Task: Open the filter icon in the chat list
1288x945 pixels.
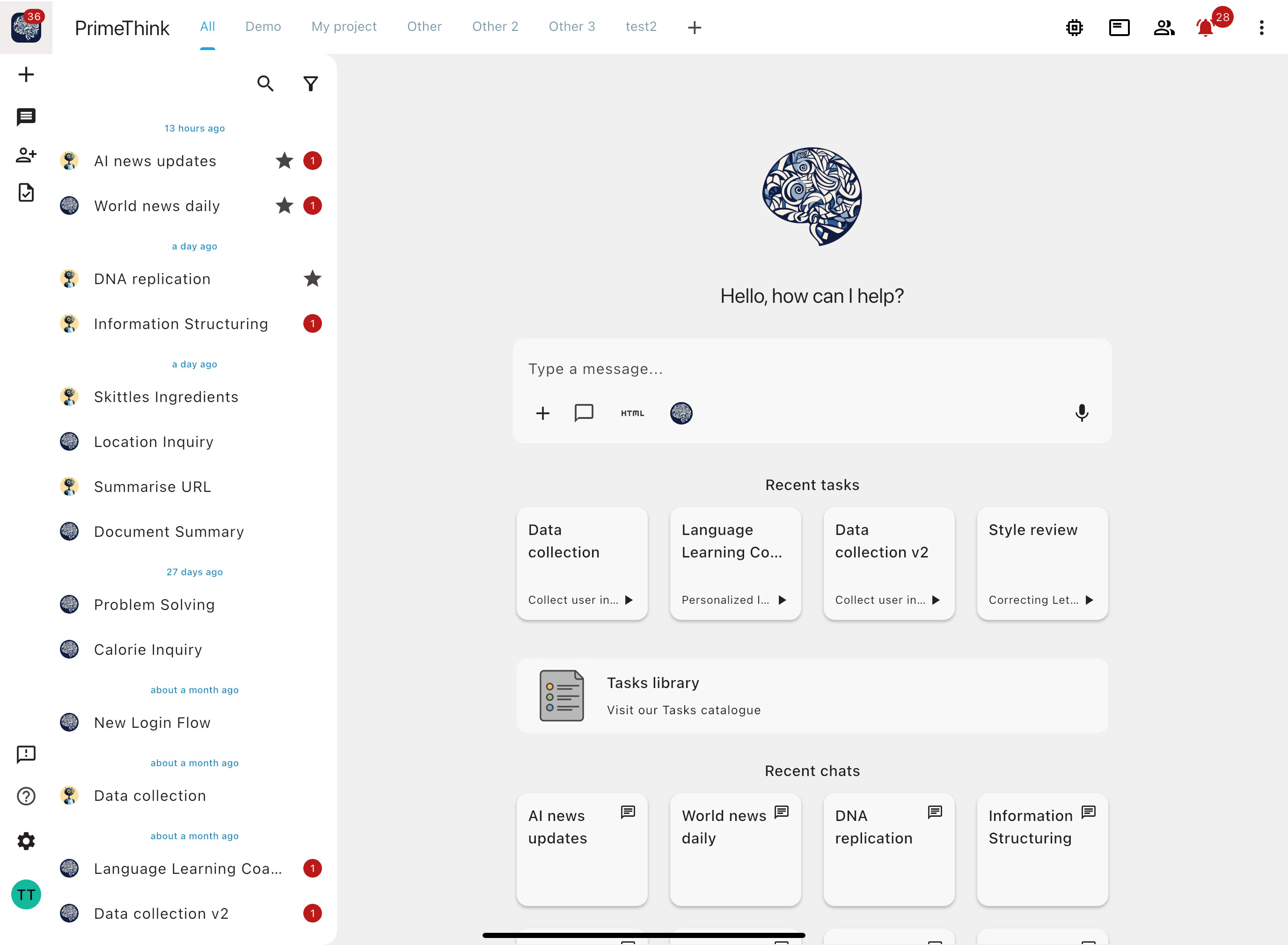Action: point(311,83)
